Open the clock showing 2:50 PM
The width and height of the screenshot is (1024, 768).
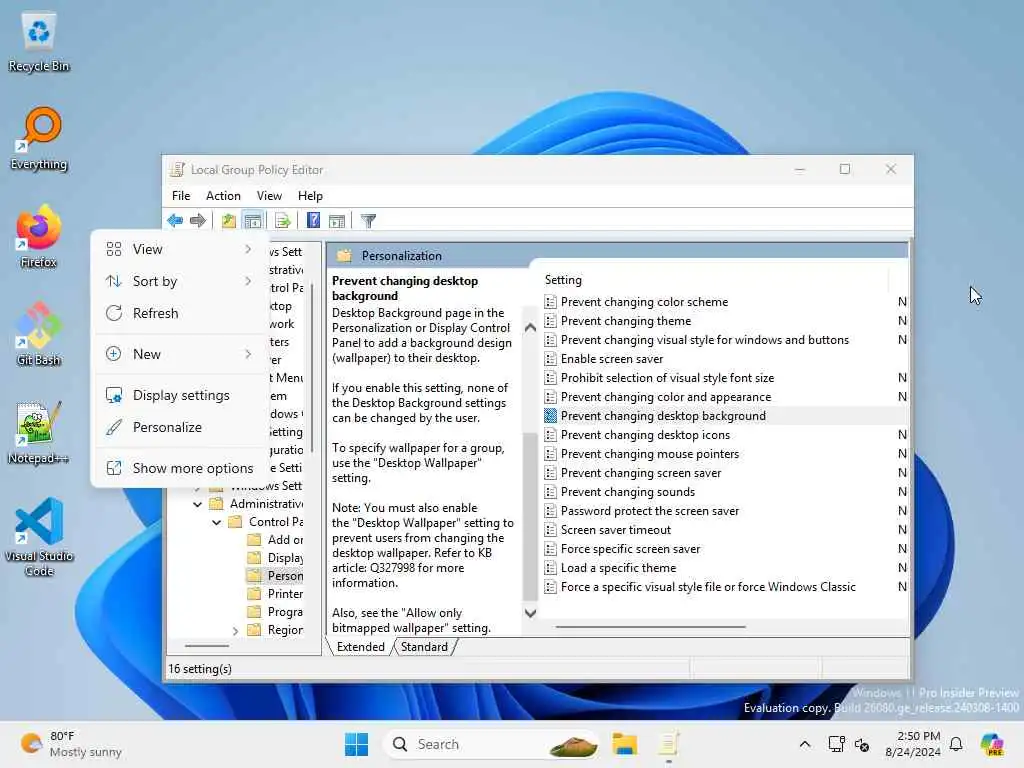(x=912, y=744)
